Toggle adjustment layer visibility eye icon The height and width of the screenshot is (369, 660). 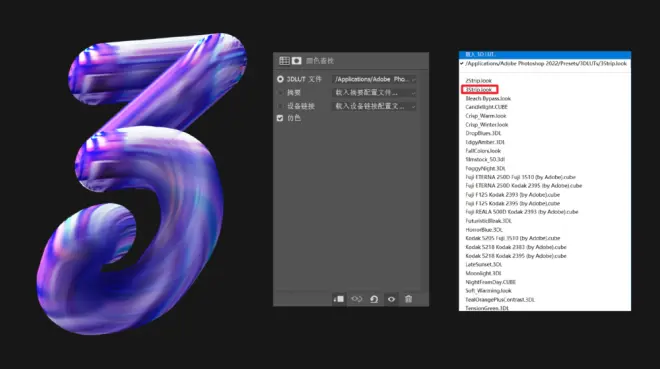391,299
